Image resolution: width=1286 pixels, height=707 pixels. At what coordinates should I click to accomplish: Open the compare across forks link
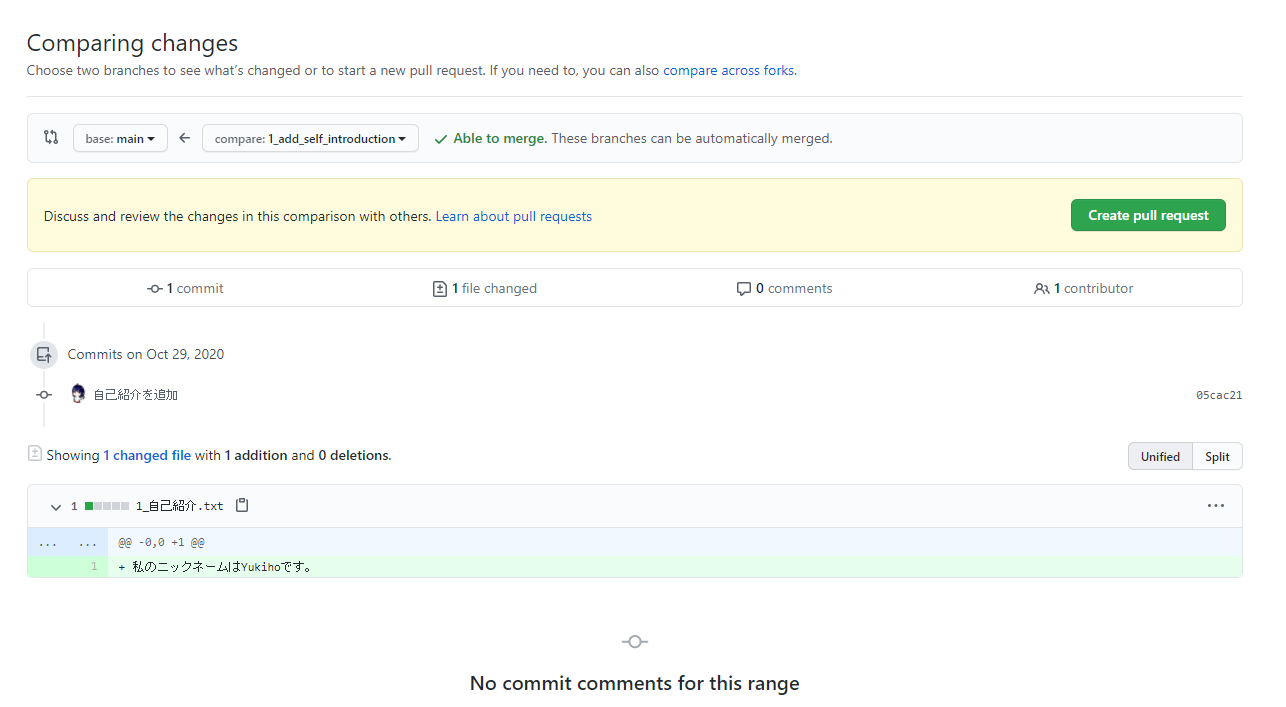pos(728,71)
